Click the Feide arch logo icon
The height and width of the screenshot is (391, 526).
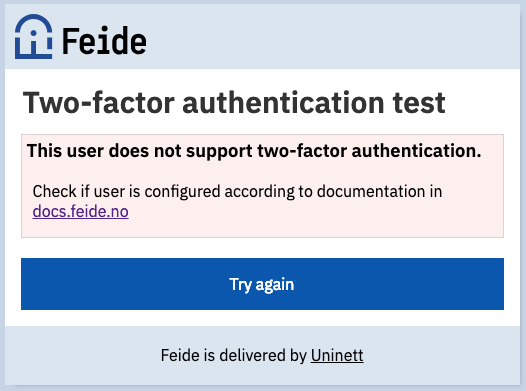pos(34,37)
